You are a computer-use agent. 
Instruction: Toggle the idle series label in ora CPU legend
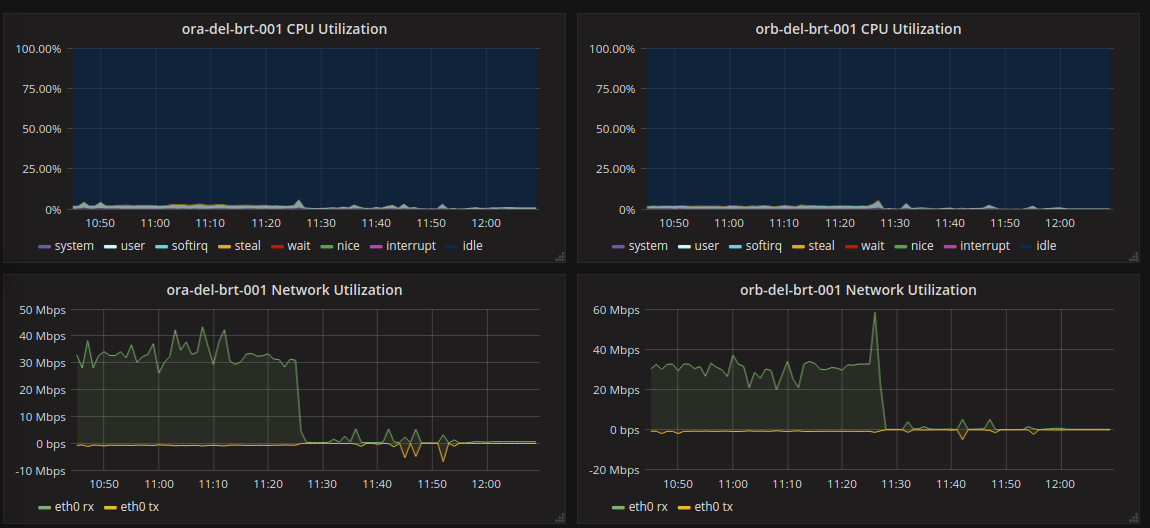coord(473,246)
